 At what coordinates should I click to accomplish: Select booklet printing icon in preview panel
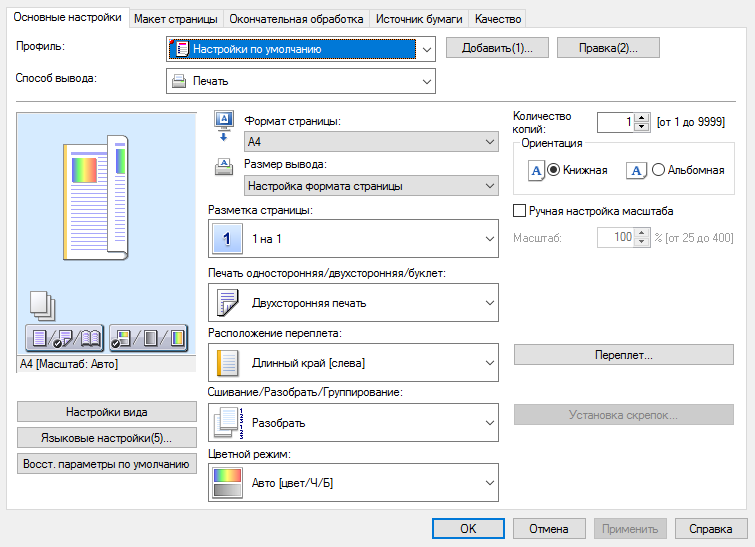(x=90, y=338)
